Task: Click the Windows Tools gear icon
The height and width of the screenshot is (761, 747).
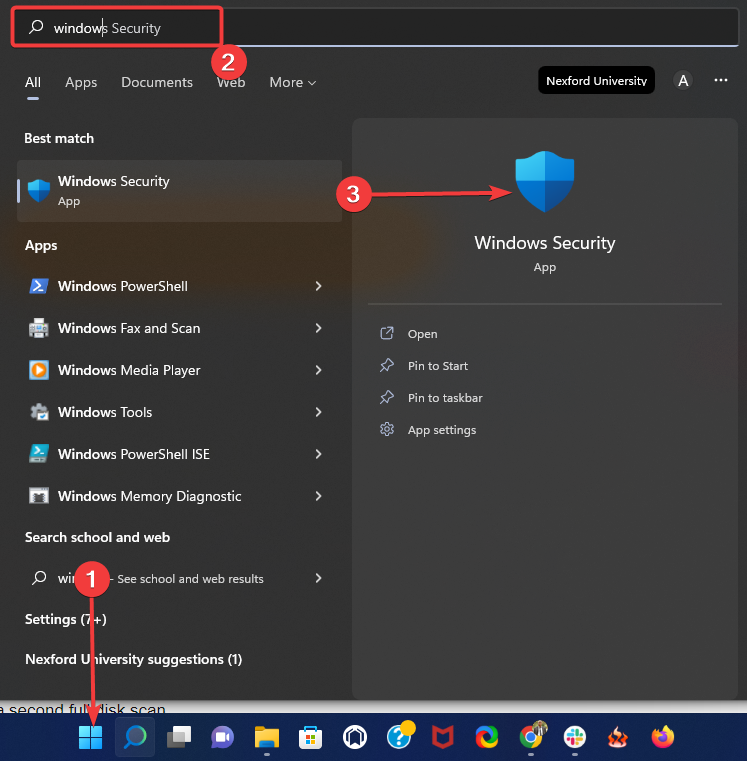Action: [39, 412]
